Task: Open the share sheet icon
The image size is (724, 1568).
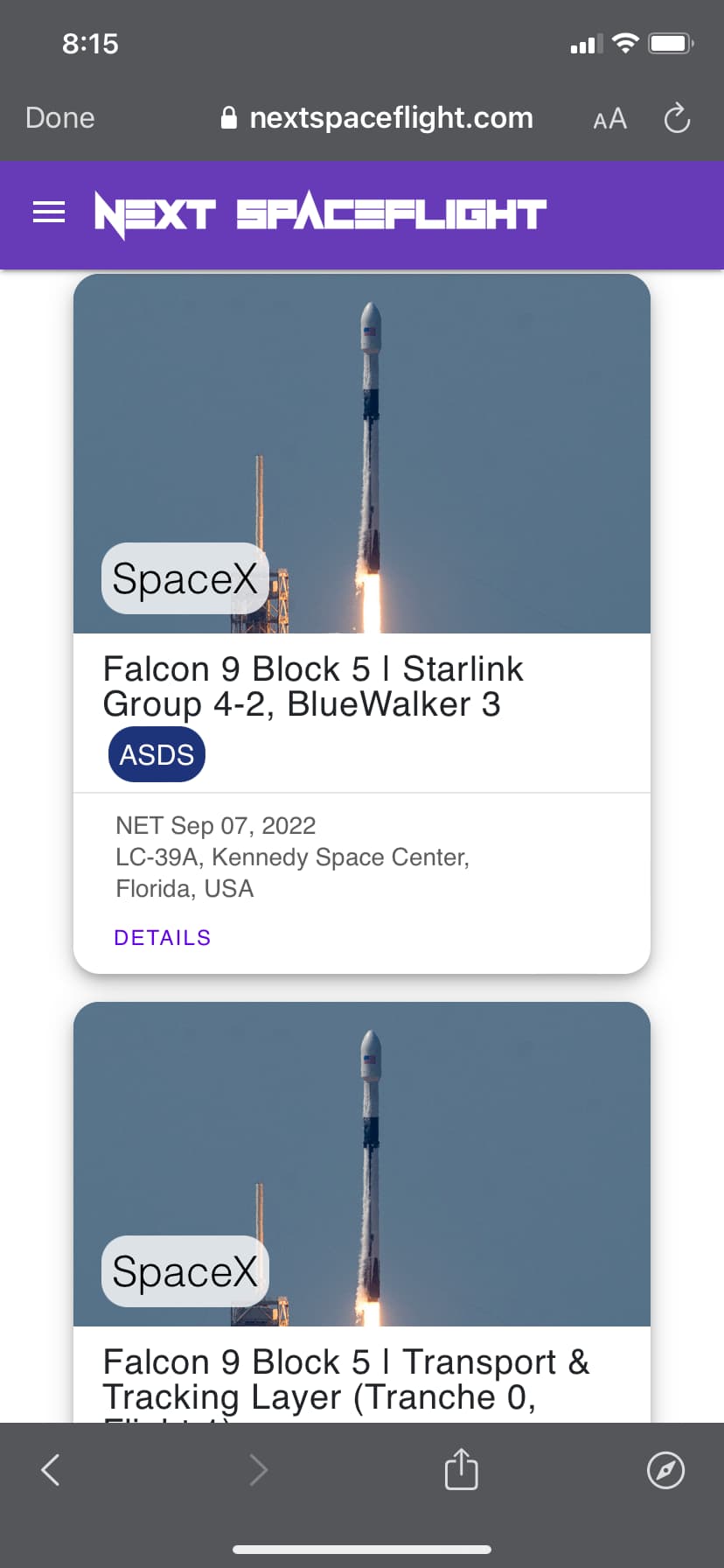Action: pos(461,1468)
